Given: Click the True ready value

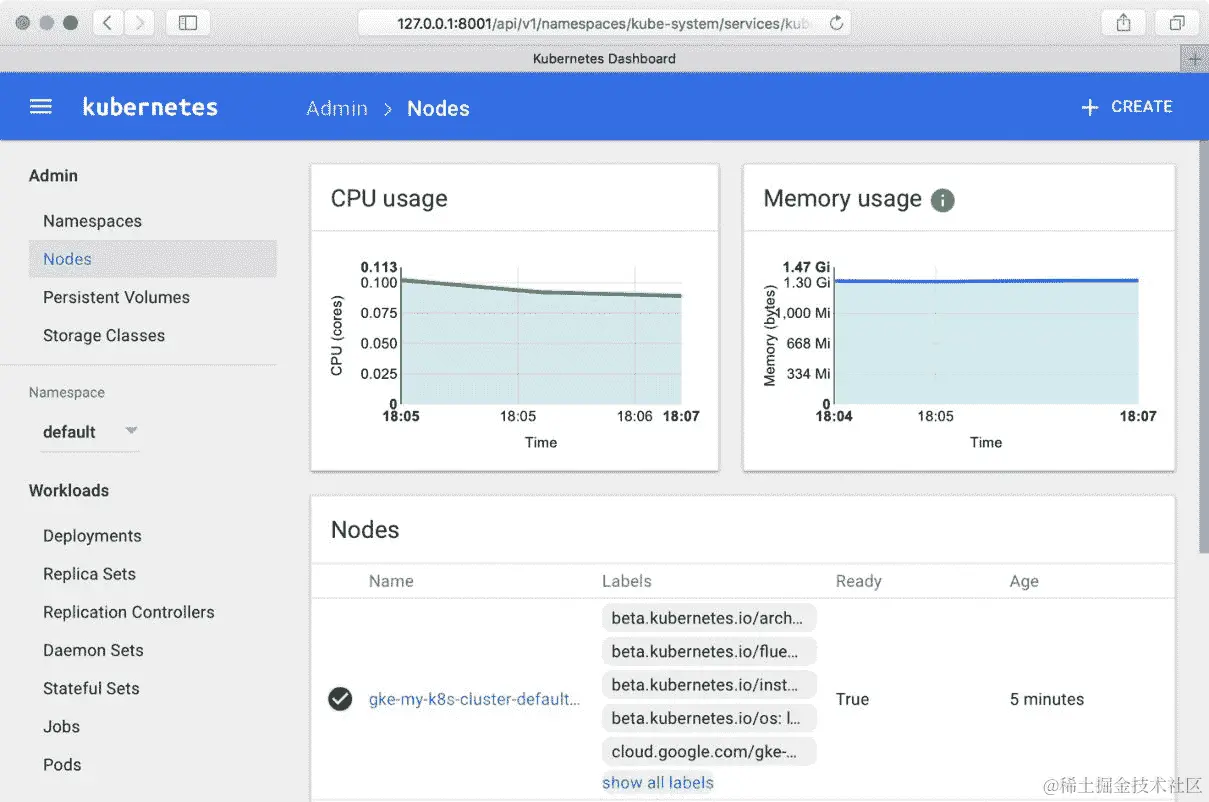Looking at the screenshot, I should tap(852, 699).
